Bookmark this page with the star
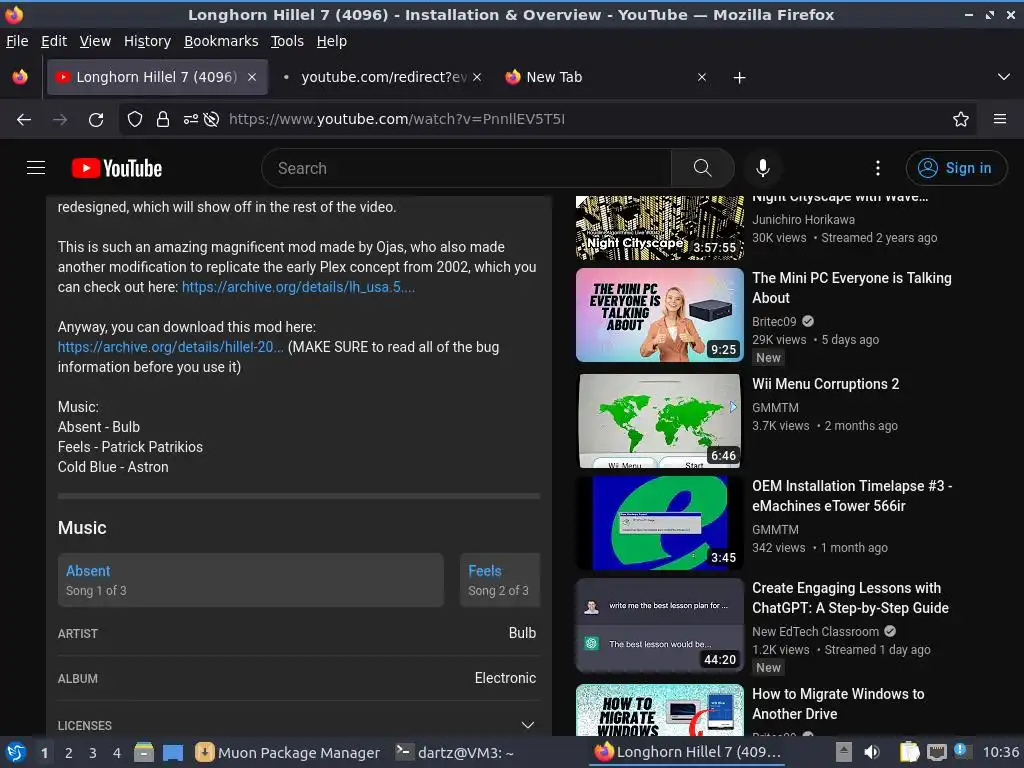This screenshot has height=768, width=1024. click(x=961, y=120)
